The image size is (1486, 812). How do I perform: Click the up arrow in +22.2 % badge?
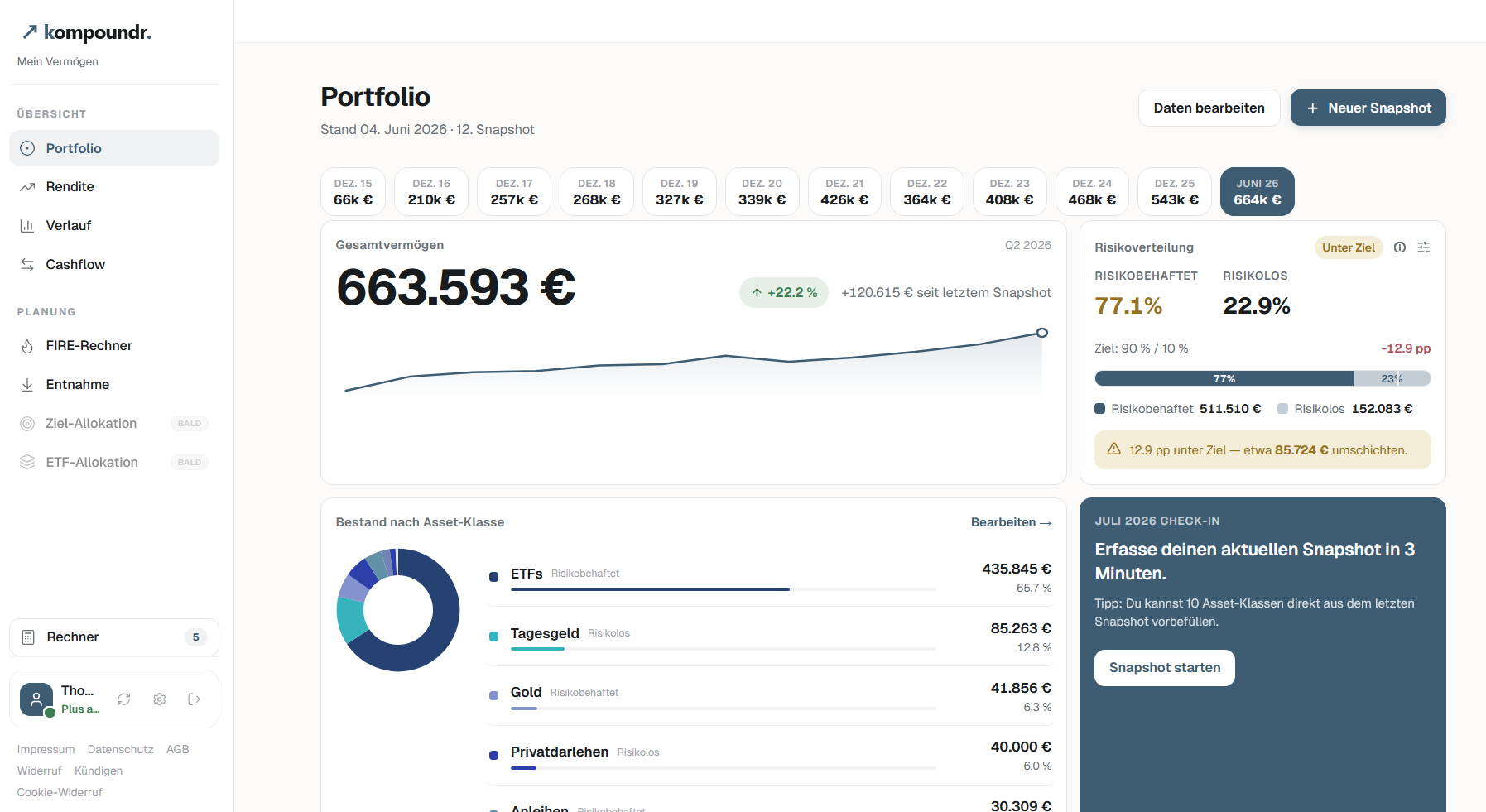(757, 293)
